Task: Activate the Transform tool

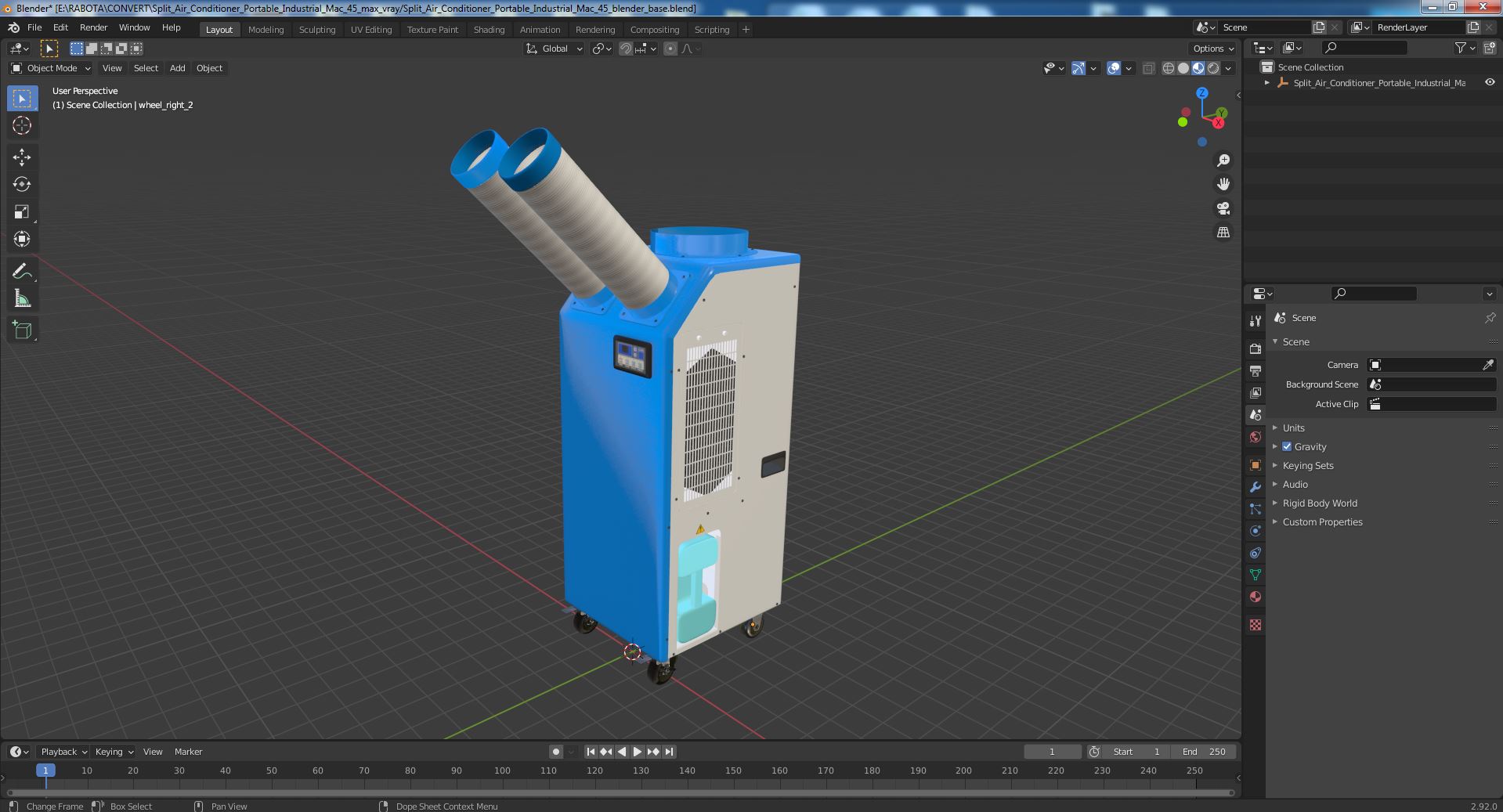Action: pyautogui.click(x=22, y=239)
